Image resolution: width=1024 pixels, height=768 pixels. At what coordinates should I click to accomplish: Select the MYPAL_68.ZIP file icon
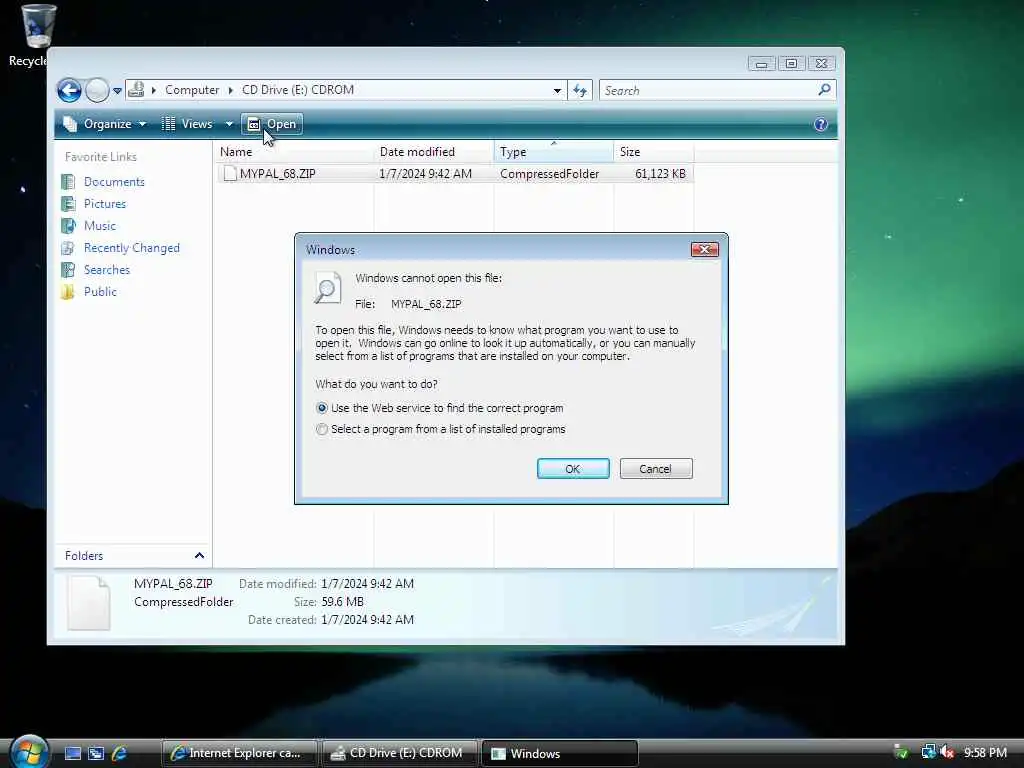click(230, 173)
